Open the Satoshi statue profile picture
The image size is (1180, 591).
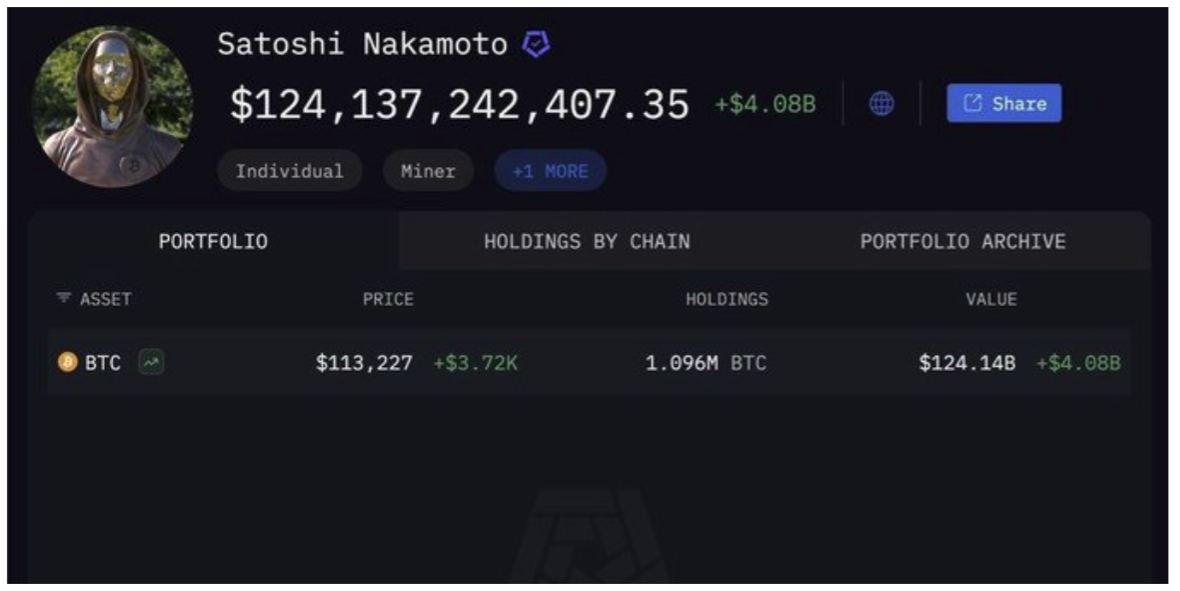113,106
